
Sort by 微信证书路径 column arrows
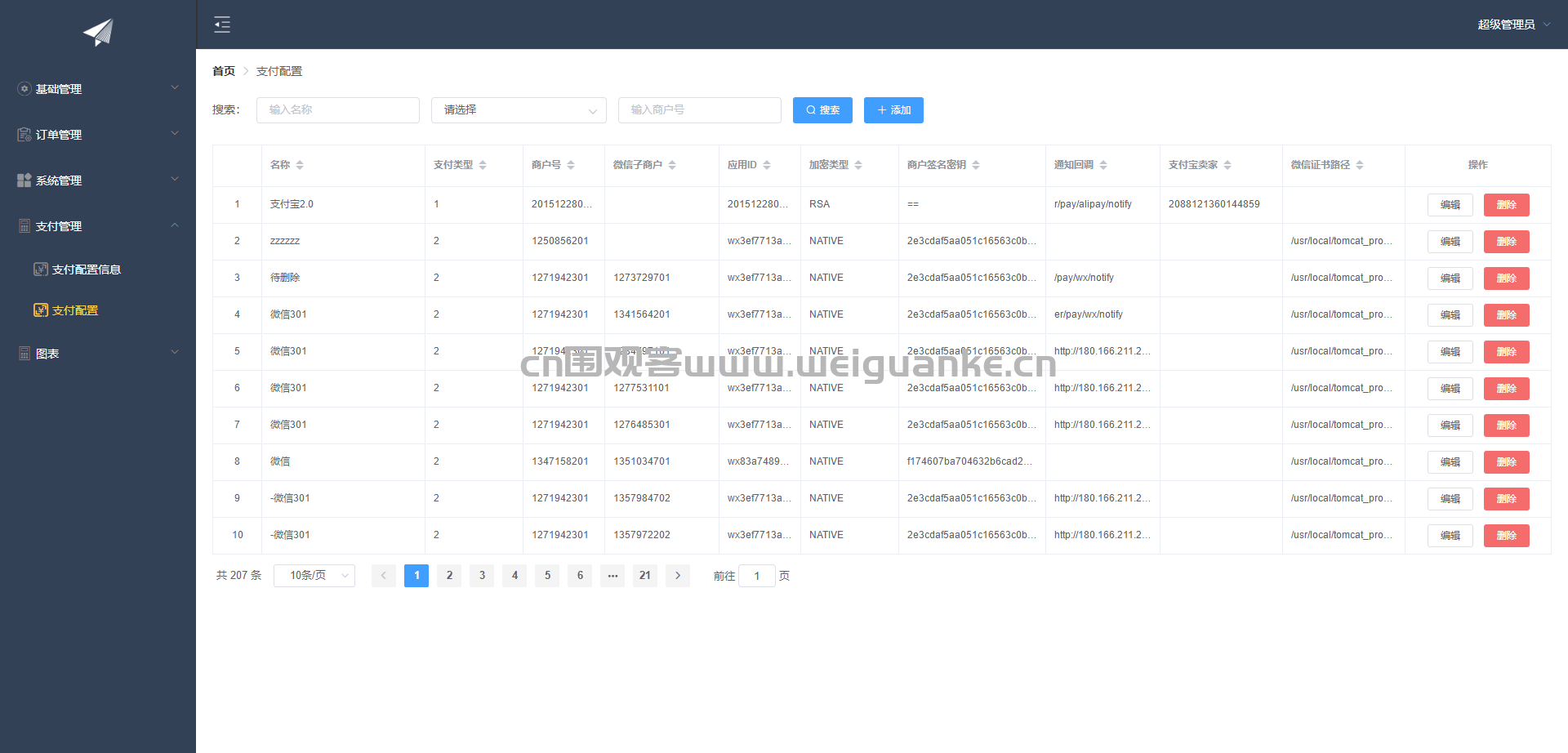coord(1360,165)
